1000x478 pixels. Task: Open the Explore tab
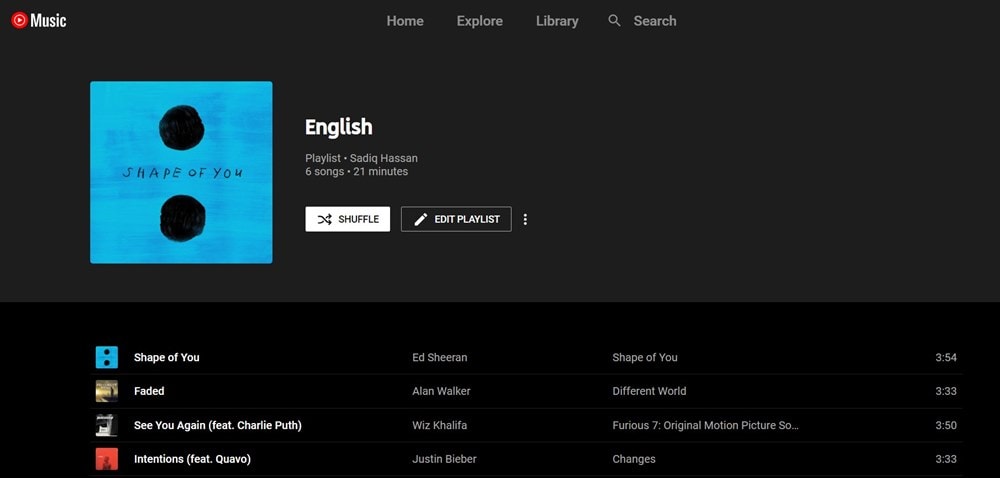click(x=480, y=21)
